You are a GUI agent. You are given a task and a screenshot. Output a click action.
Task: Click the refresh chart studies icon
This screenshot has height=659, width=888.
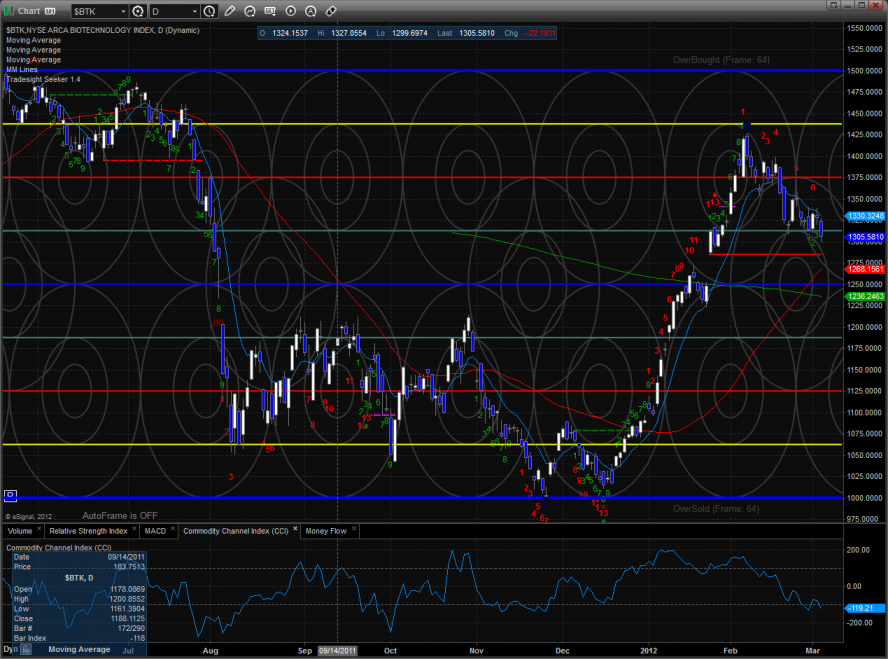click(250, 11)
